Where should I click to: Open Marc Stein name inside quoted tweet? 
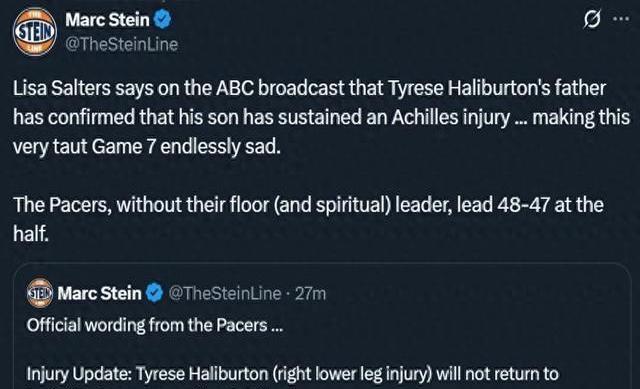point(100,293)
